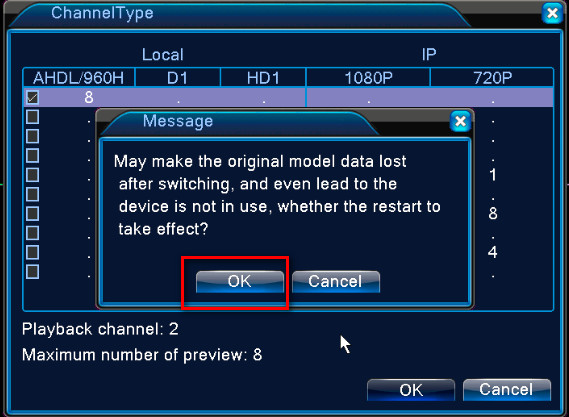
Task: Close the ChannelType window via X icon
Action: 552,14
